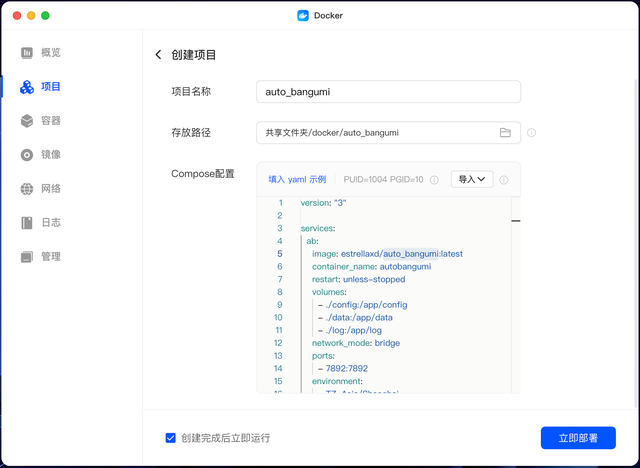Click the ab: service name line
Screen dimensions: 640x468
pos(312,241)
